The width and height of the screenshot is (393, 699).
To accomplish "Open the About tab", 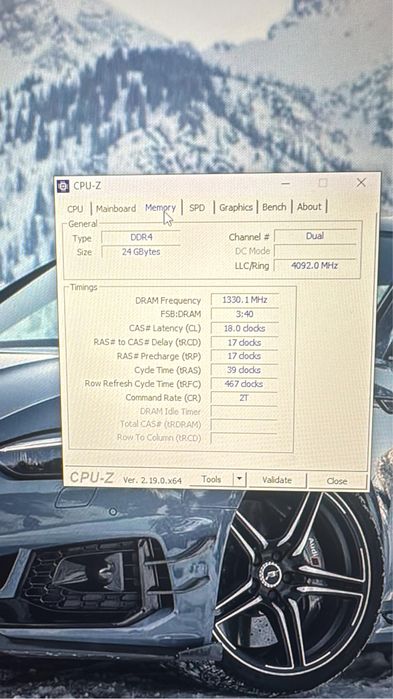I will point(309,206).
